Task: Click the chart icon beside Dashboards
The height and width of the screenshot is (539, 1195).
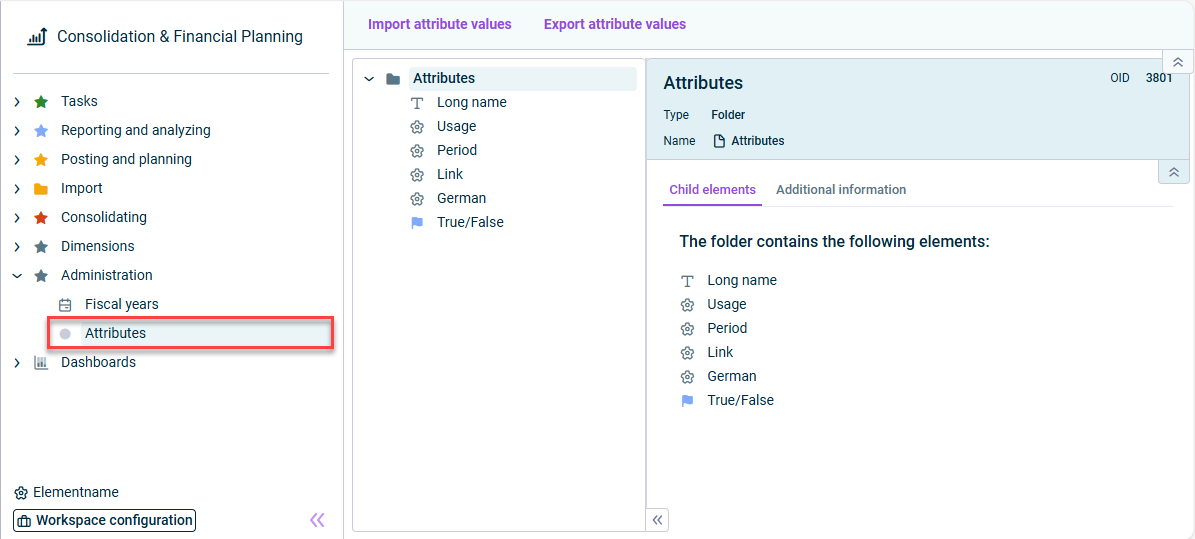Action: [41, 363]
